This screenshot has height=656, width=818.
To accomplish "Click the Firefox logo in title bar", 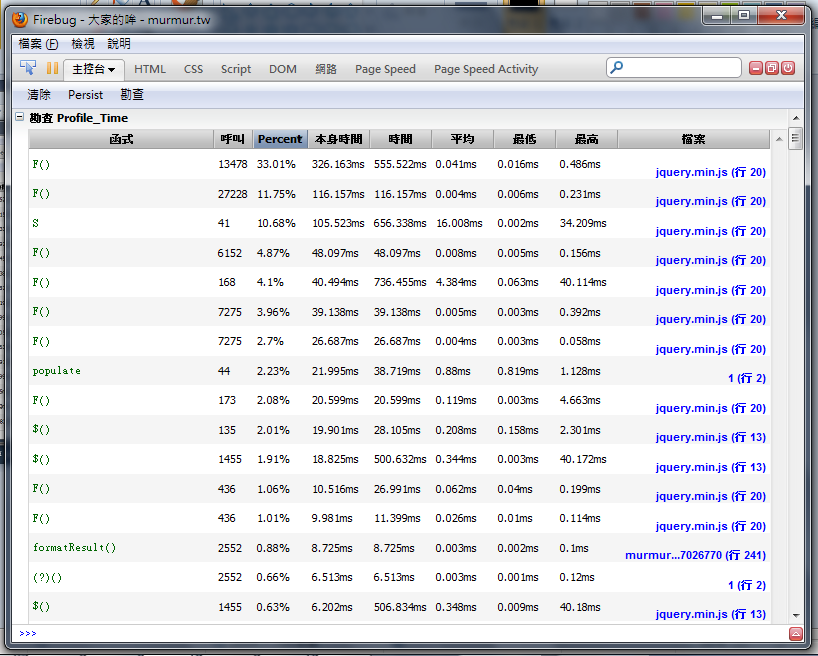I will [x=20, y=20].
